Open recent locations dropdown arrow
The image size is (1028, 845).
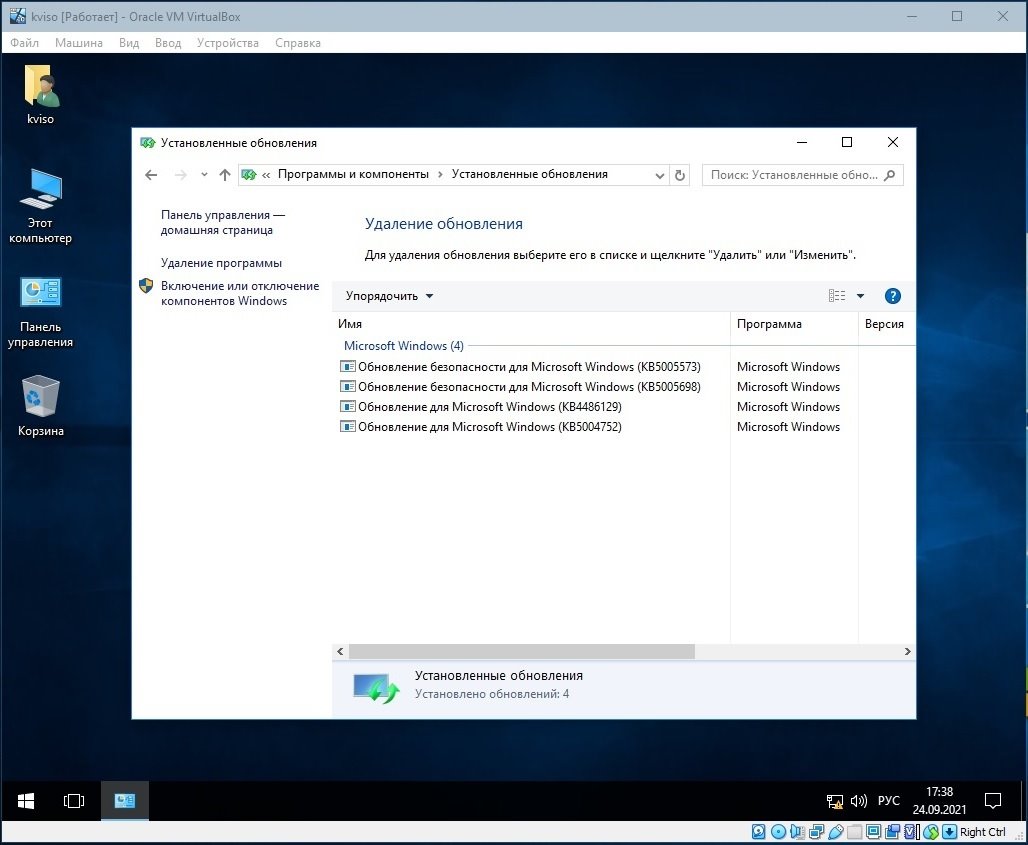click(204, 174)
